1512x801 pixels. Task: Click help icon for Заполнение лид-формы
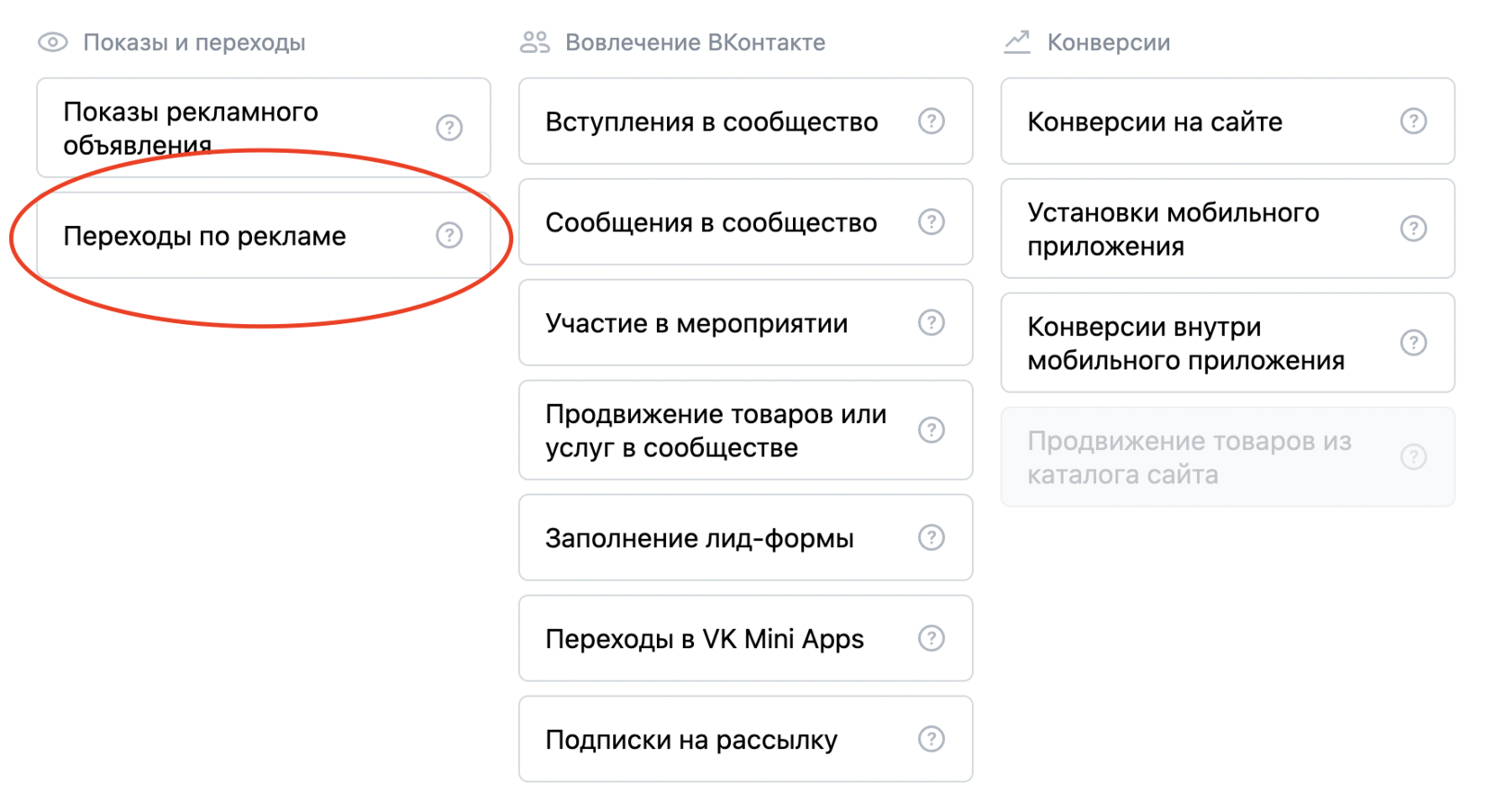(931, 538)
